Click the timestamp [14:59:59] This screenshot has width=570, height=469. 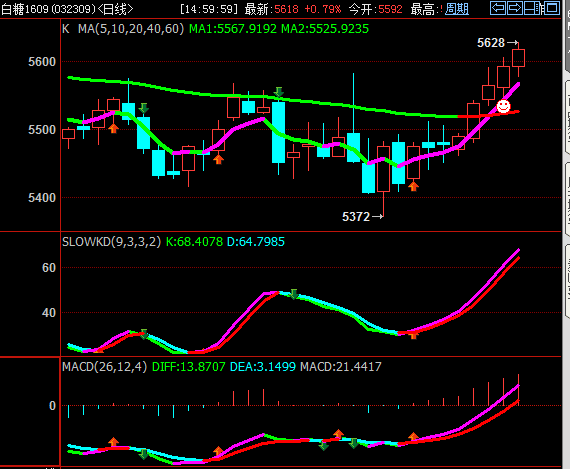click(x=209, y=9)
